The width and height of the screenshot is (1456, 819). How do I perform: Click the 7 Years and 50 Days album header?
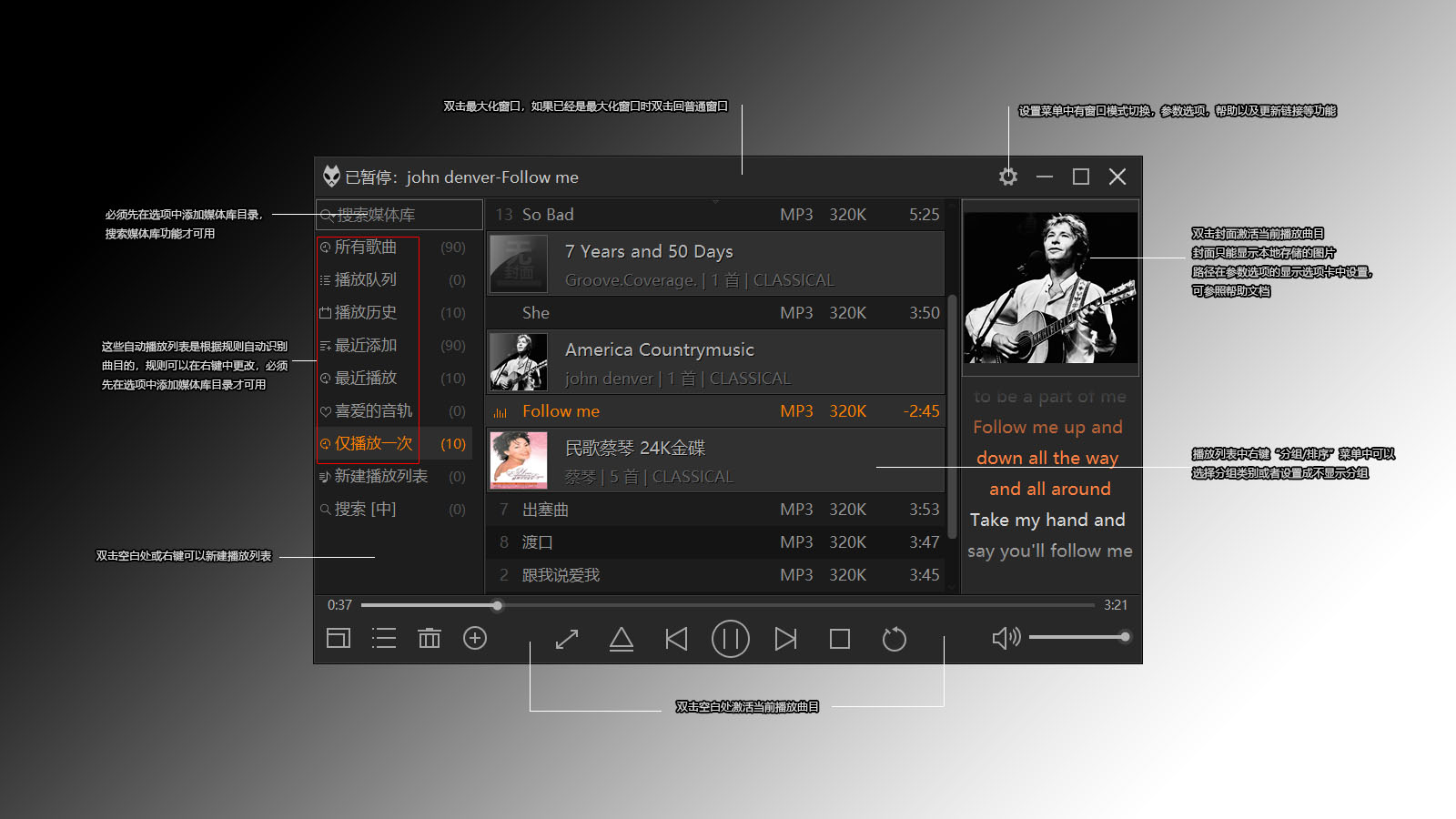click(x=716, y=264)
